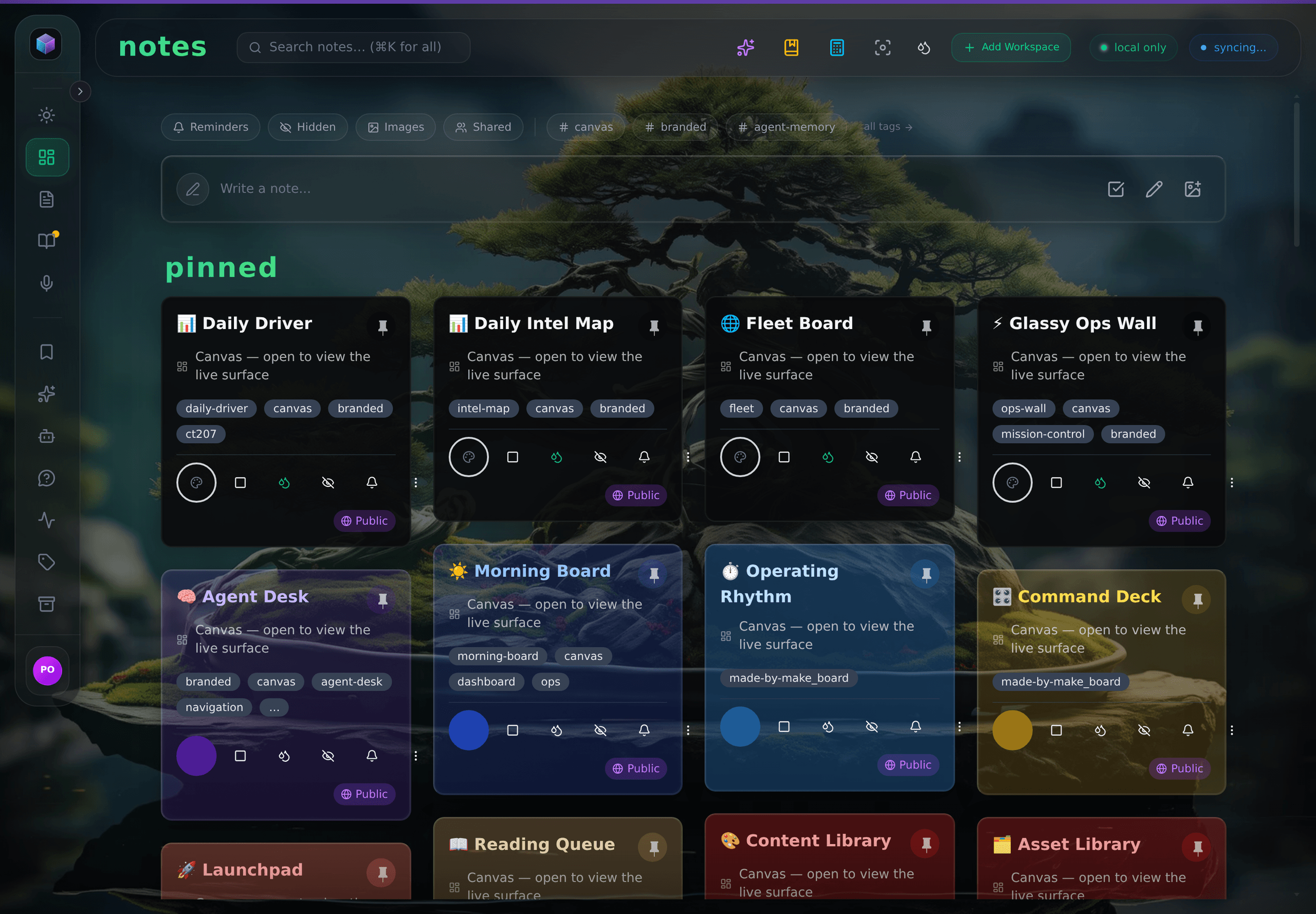Toggle hidden eye on Daily Intel Map card
Viewport: 1316px width, 914px height.
click(600, 457)
